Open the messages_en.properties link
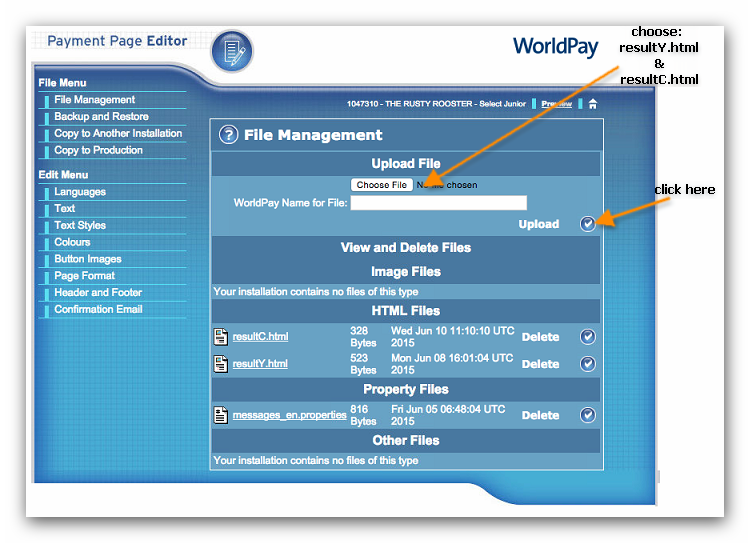750x543 pixels. (289, 415)
